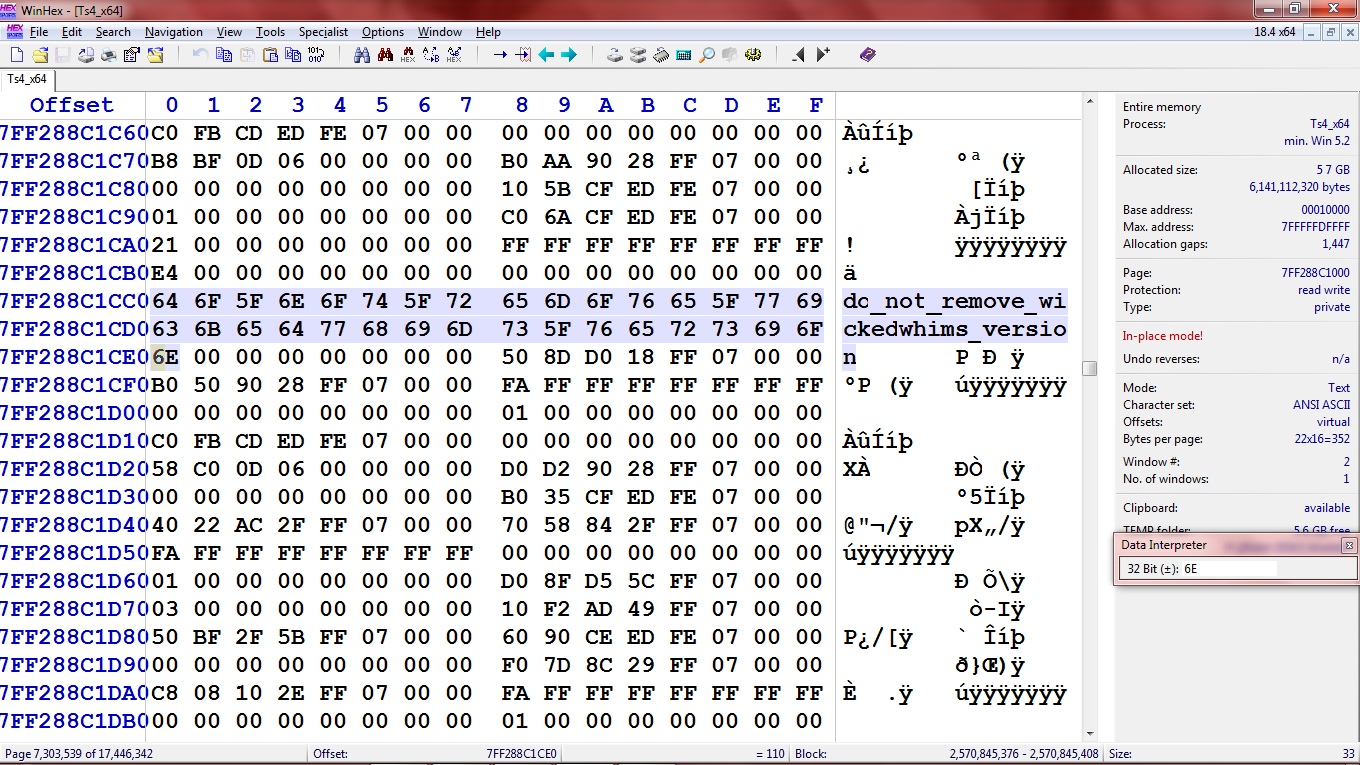Open the Search menu
This screenshot has width=1360, height=765.
pos(113,32)
